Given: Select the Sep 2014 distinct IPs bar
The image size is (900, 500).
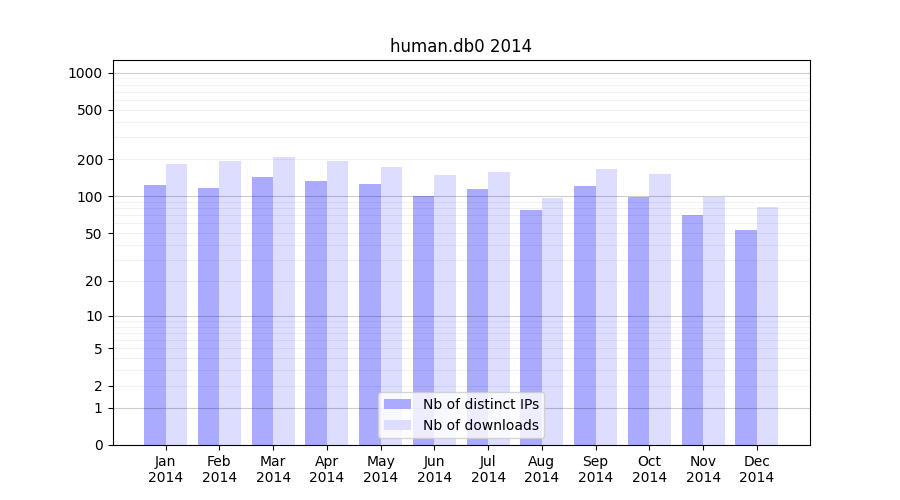Looking at the screenshot, I should [584, 315].
